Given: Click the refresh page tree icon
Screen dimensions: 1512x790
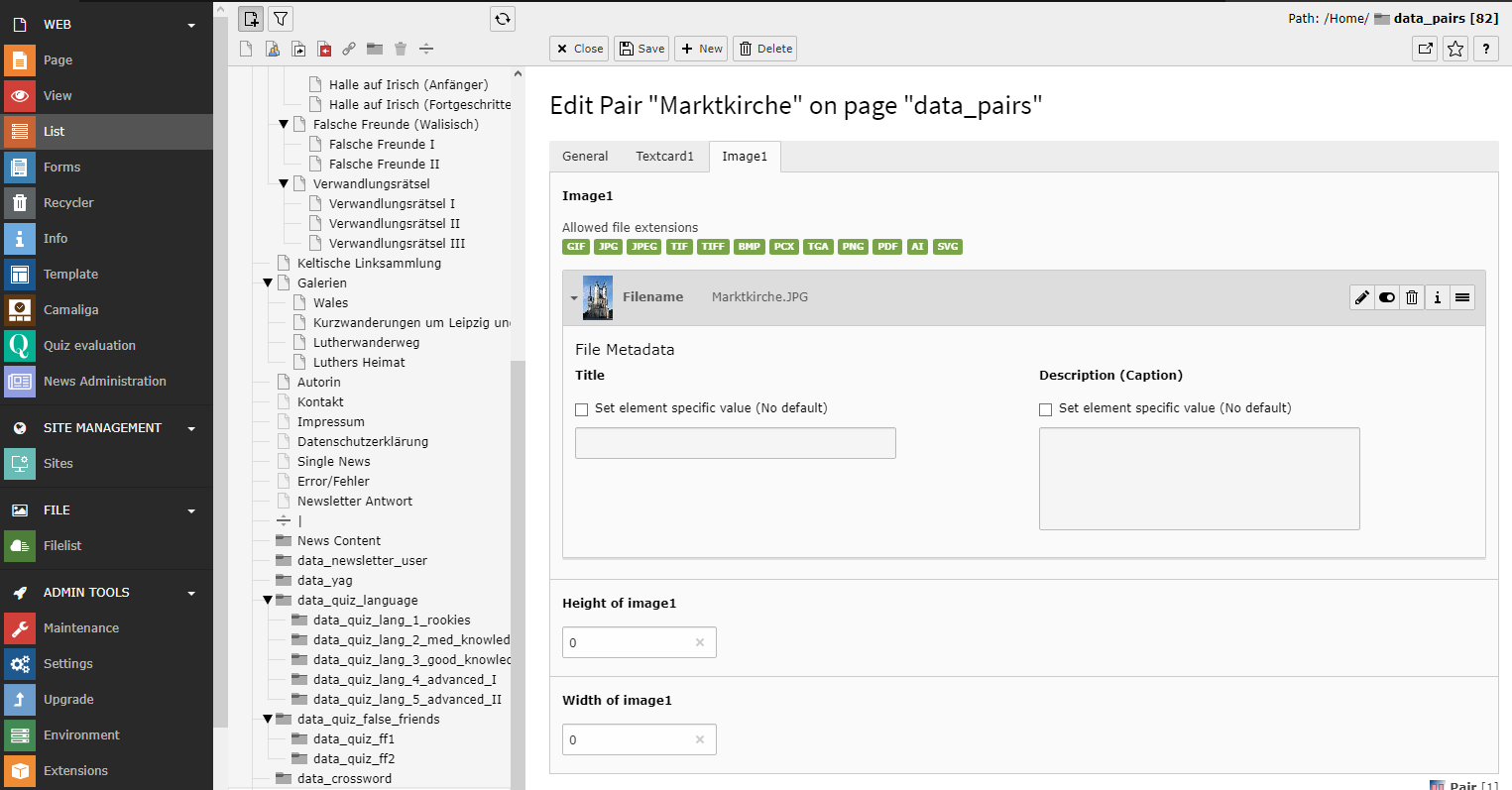Looking at the screenshot, I should pyautogui.click(x=503, y=19).
